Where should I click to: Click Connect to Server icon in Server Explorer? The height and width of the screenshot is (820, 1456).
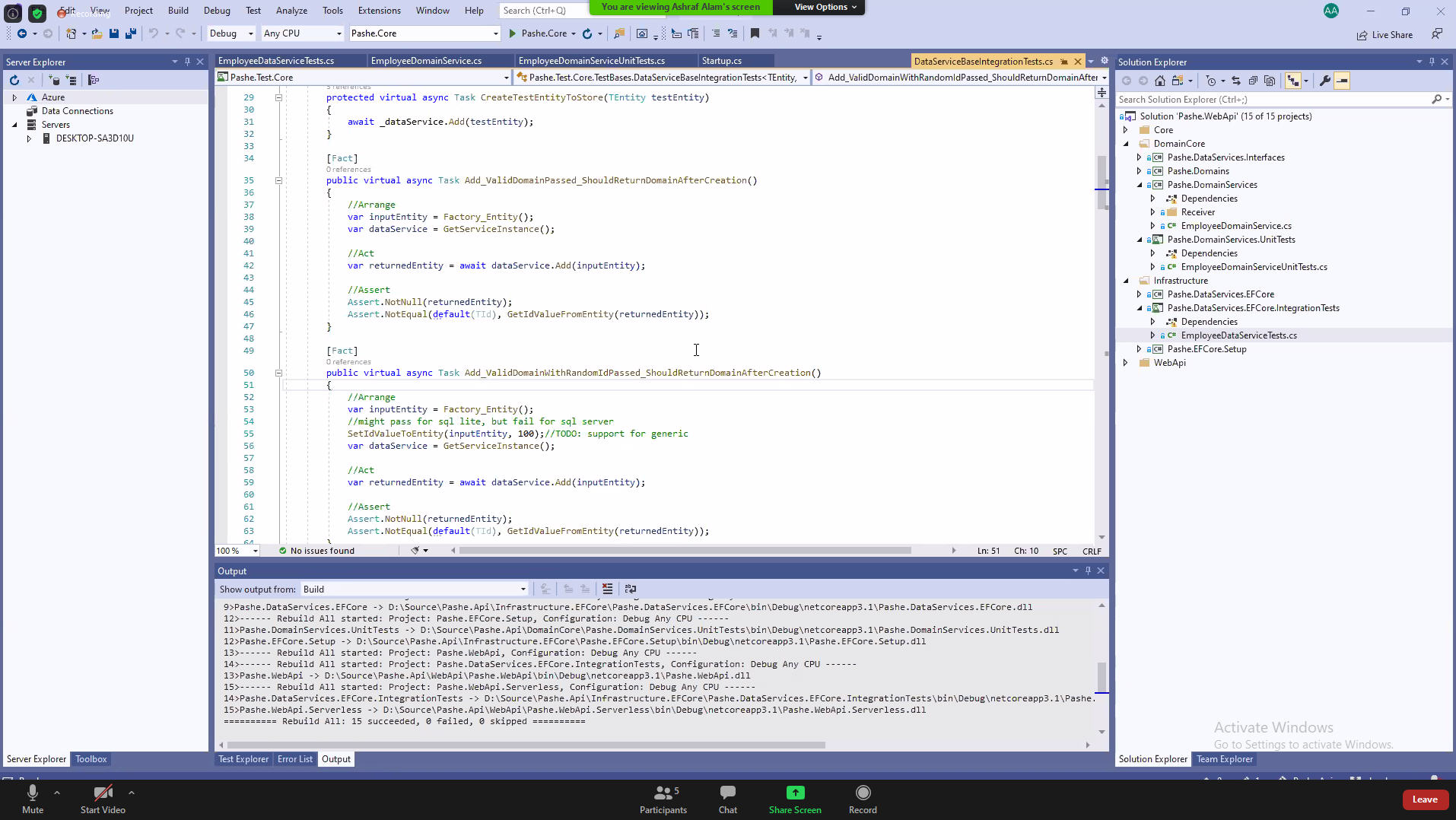71,80
